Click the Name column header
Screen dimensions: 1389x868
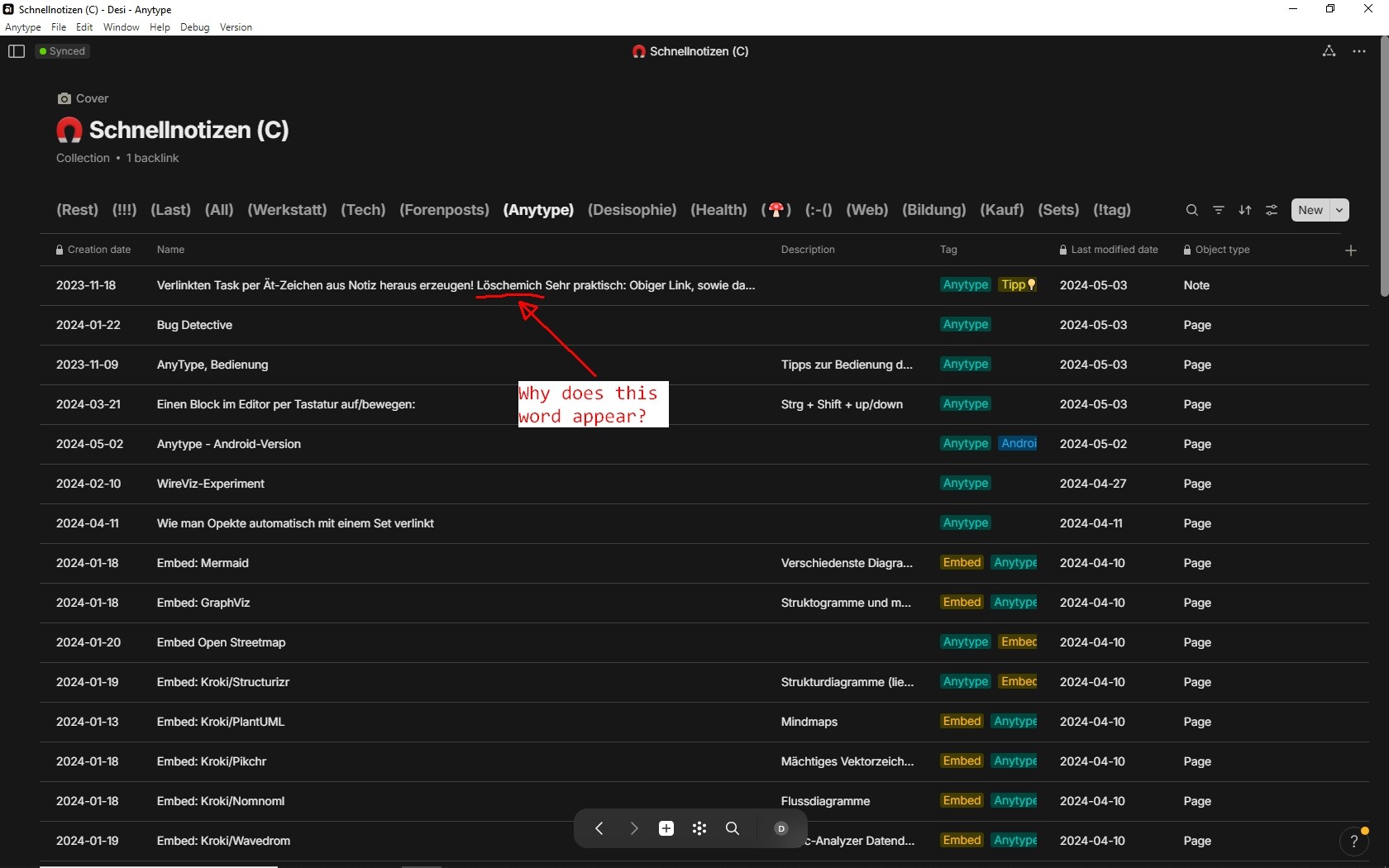pos(170,250)
